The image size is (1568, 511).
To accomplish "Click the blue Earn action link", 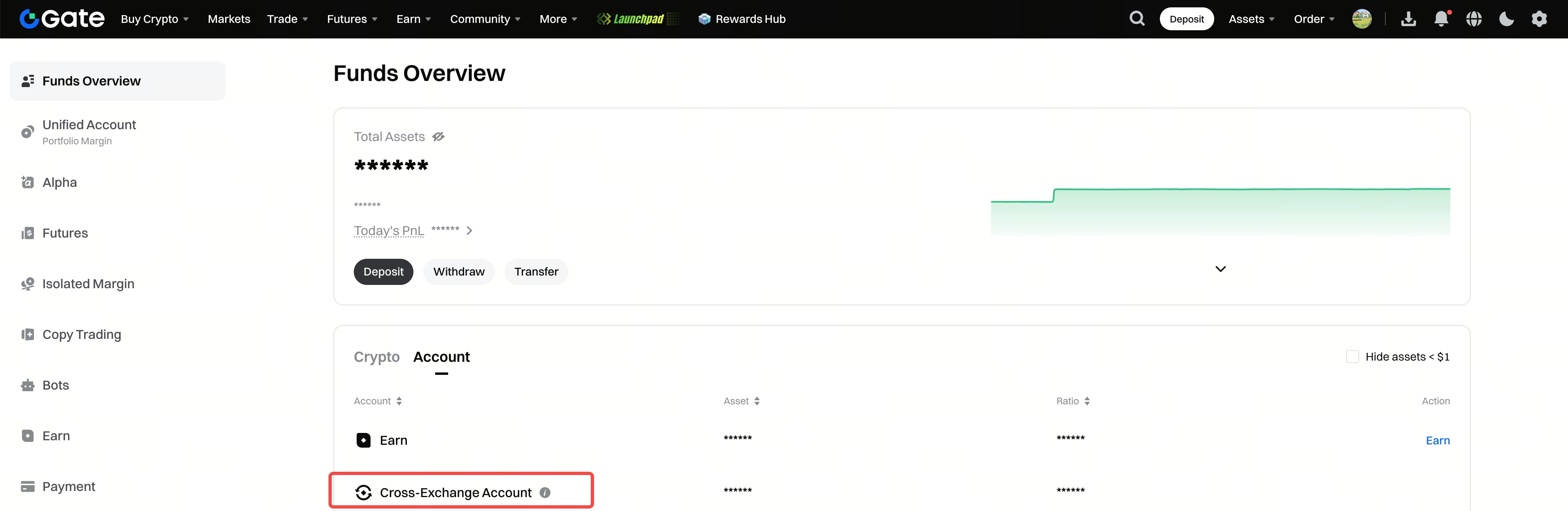I will pos(1437,440).
